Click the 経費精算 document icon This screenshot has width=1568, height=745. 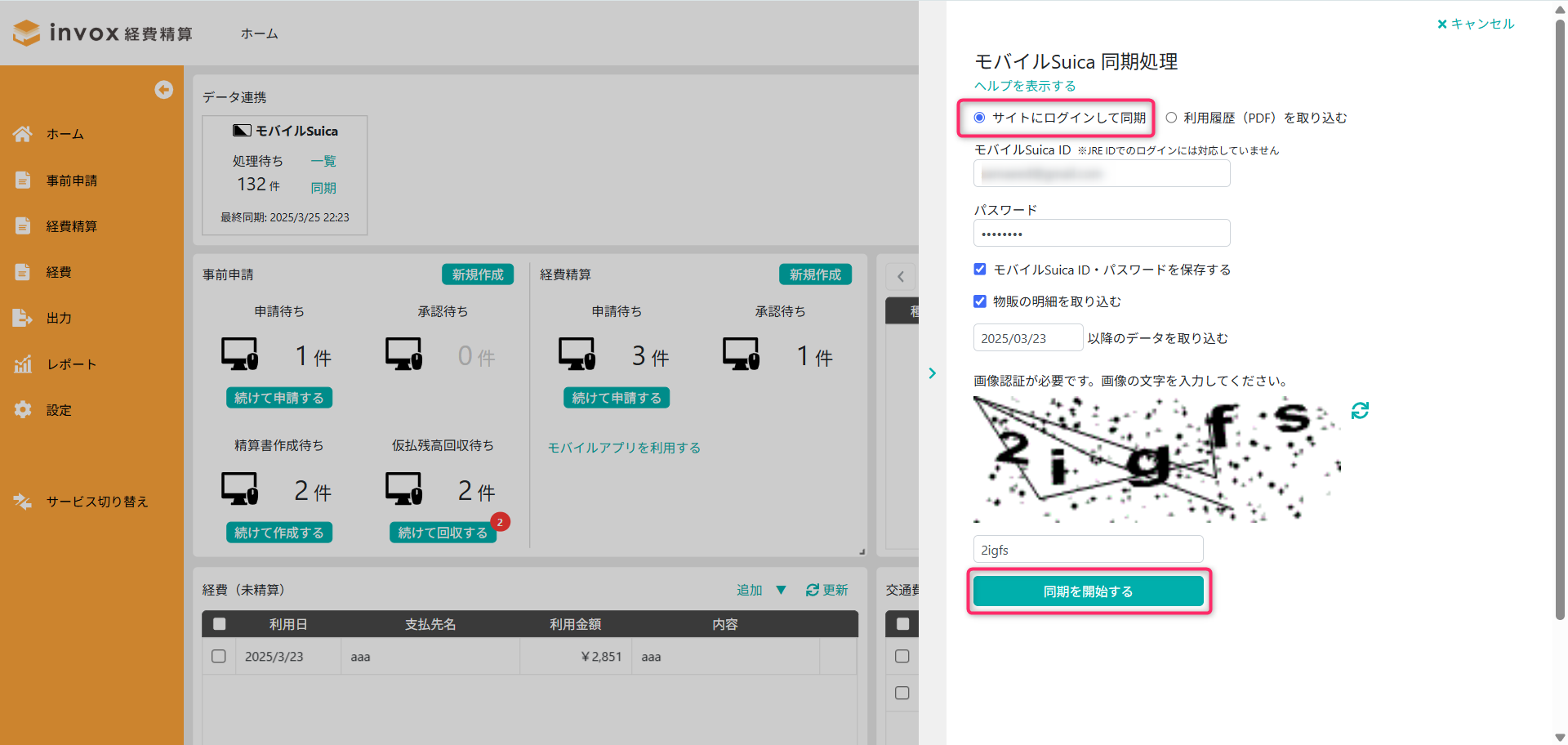pos(23,225)
